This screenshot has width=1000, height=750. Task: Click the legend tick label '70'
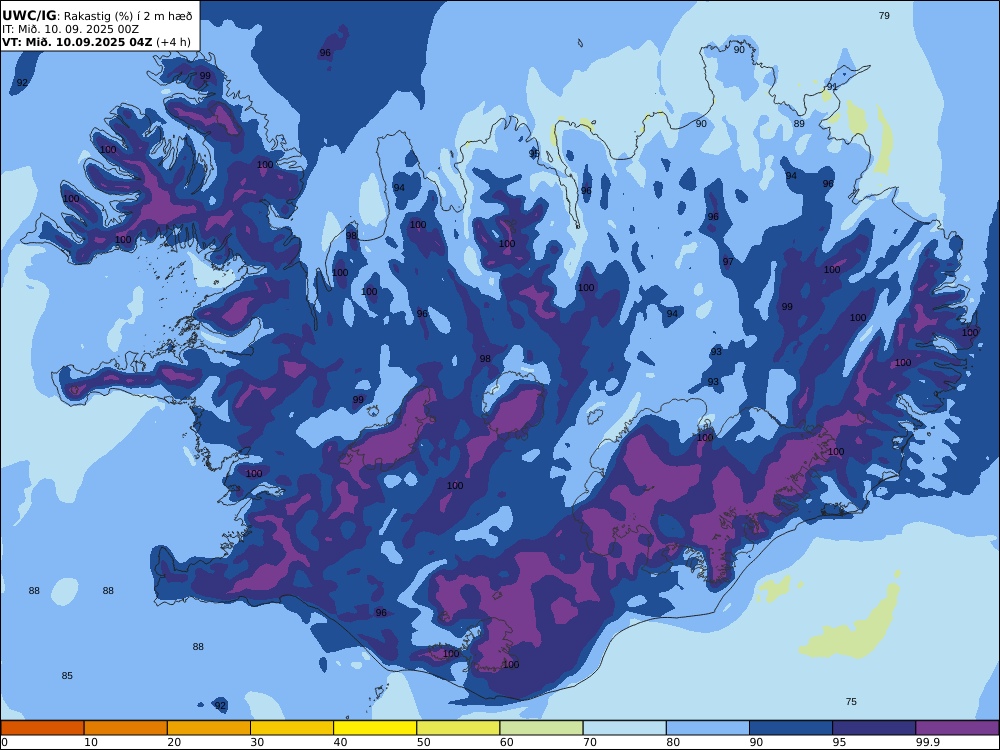point(590,742)
